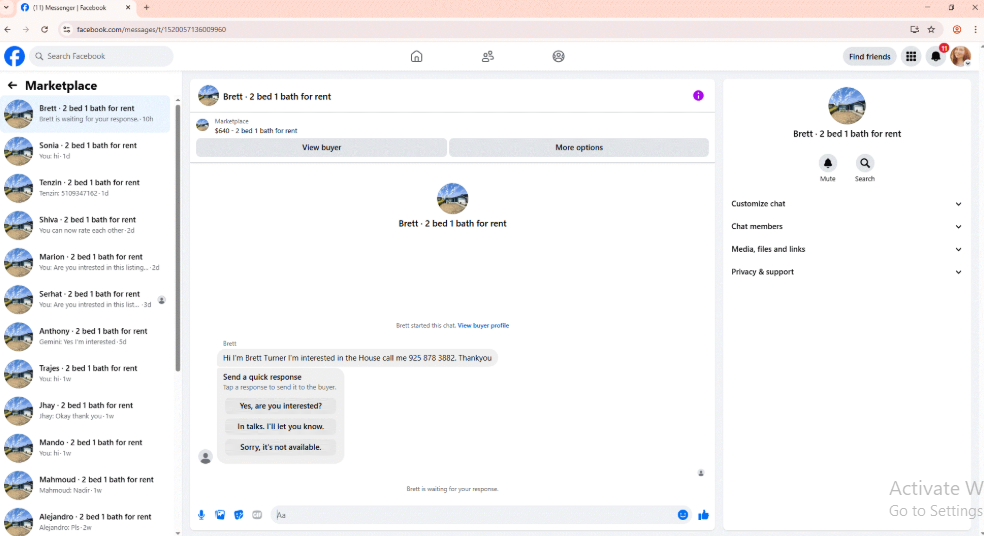The height and width of the screenshot is (536, 984).
Task: Expand the Privacy & support section
Action: pyautogui.click(x=846, y=272)
